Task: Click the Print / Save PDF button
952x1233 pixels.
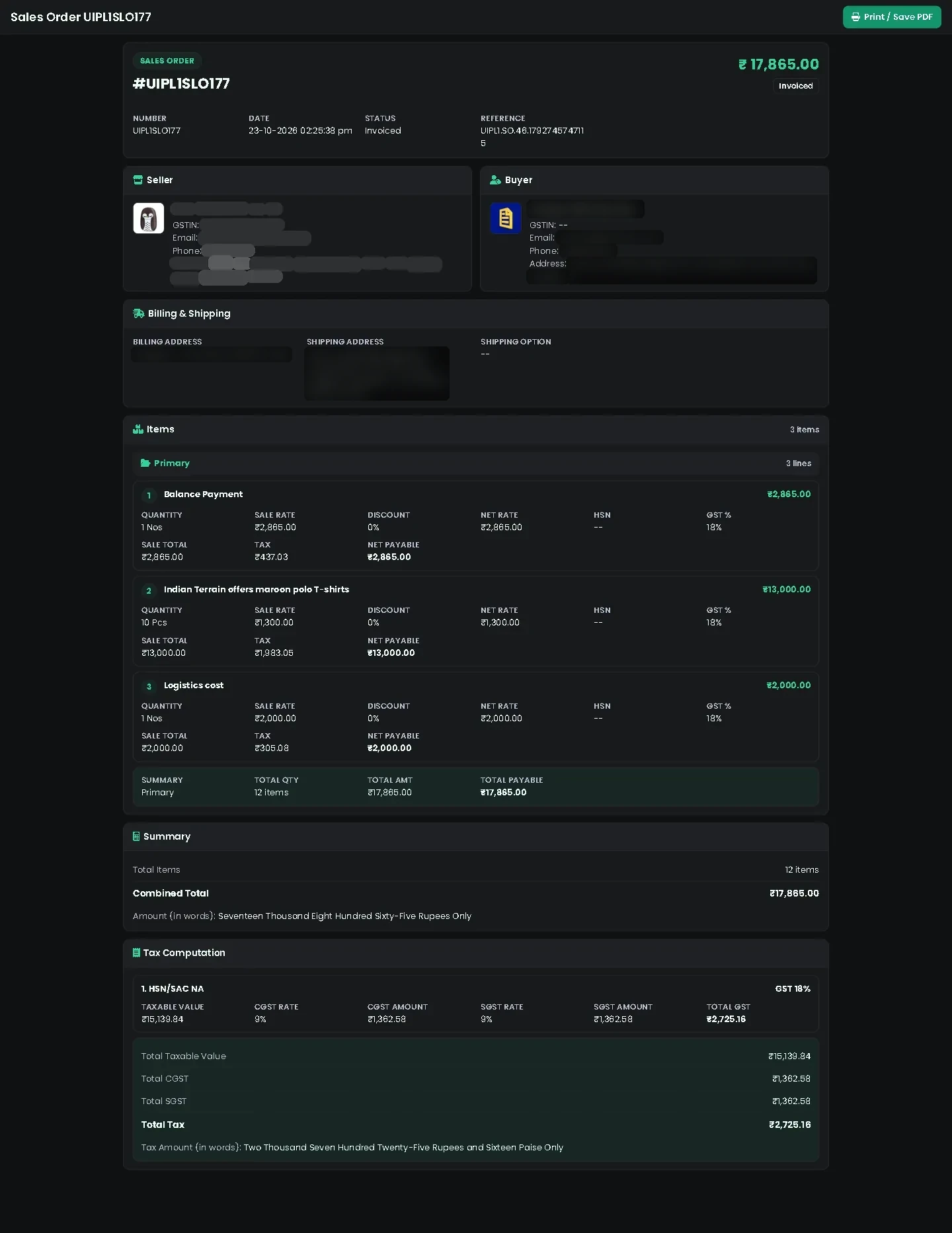Action: [891, 17]
